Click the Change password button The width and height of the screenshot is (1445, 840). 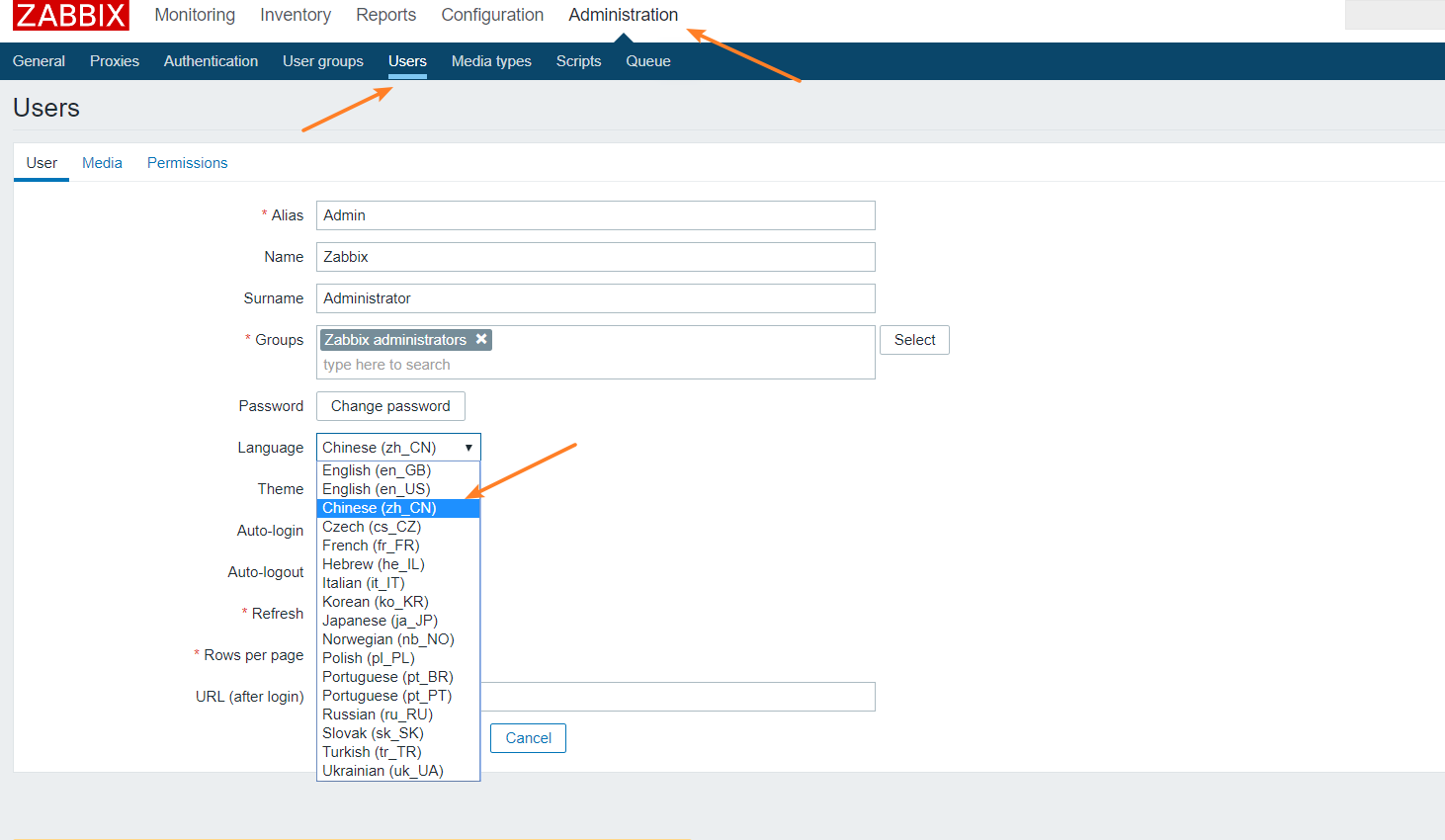tap(390, 405)
